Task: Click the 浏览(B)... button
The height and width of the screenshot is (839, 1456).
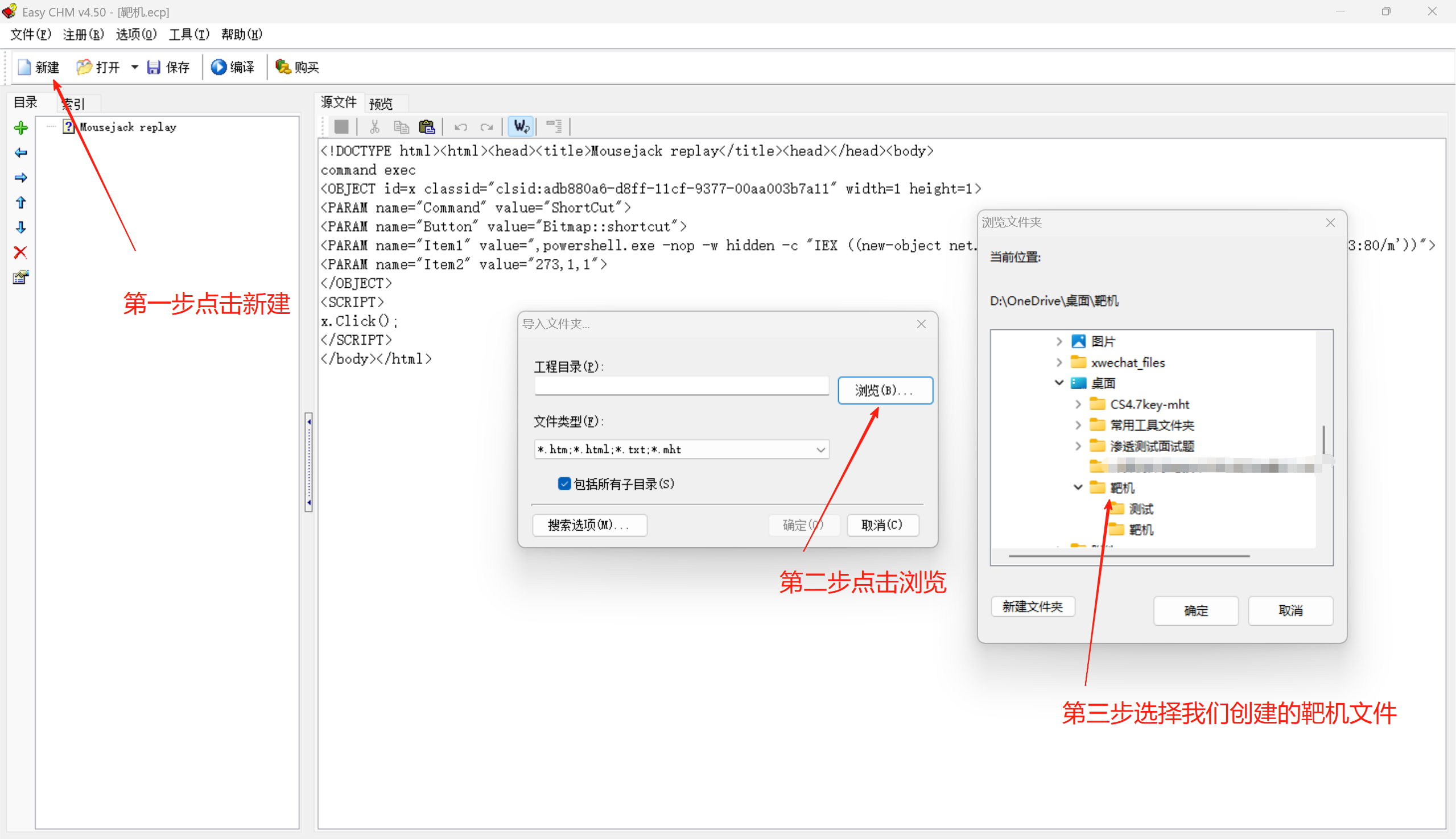Action: coord(885,390)
